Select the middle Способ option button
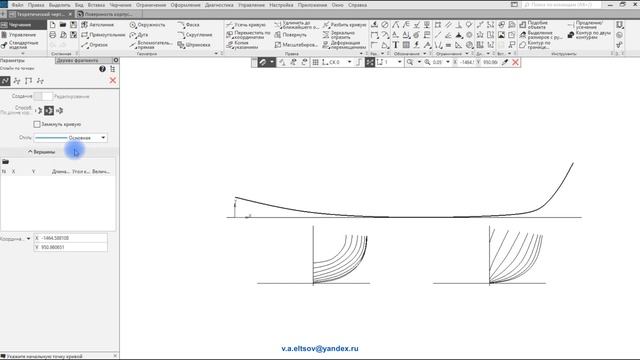 tap(49, 111)
